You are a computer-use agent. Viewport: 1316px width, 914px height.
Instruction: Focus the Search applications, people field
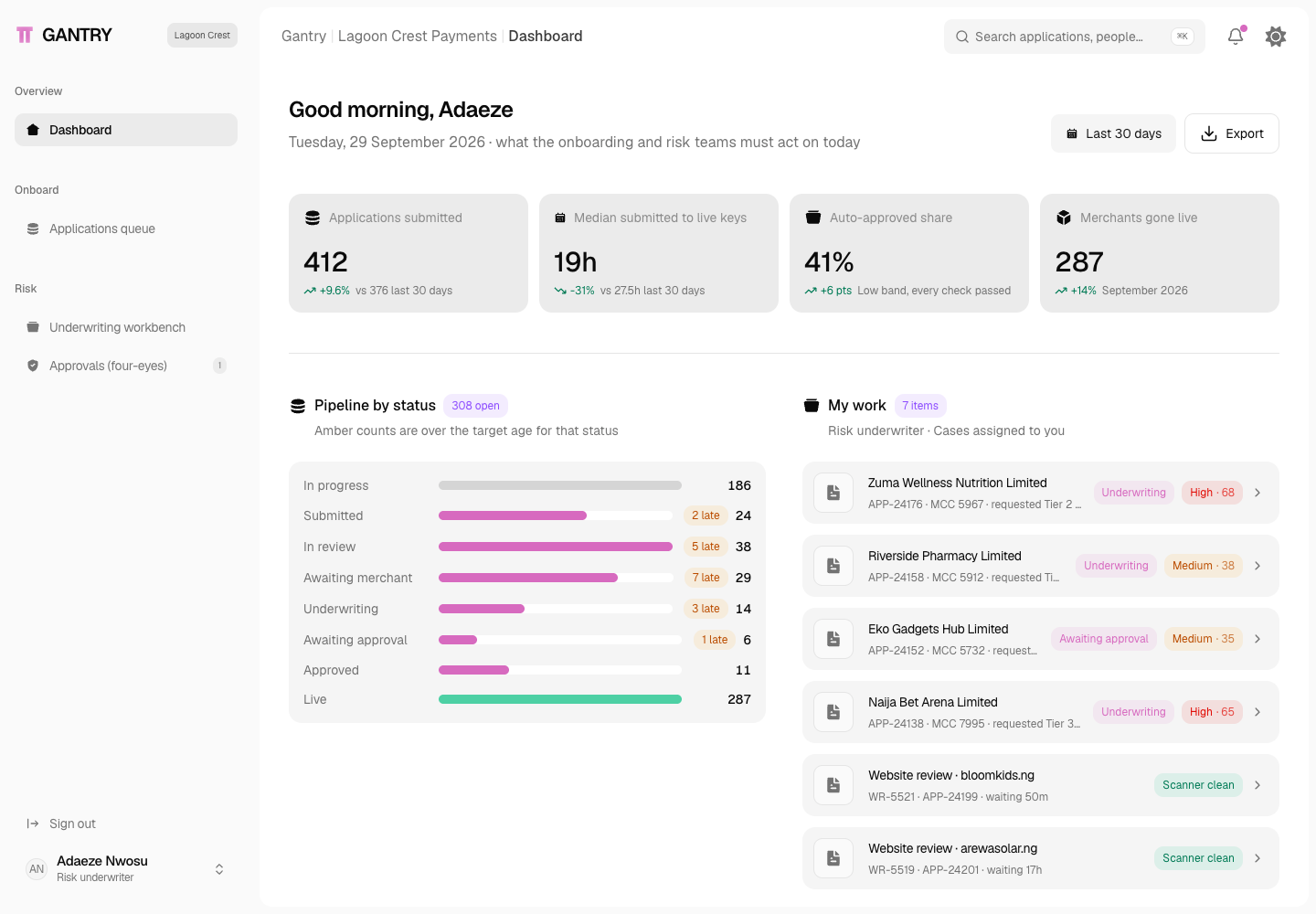tap(1075, 37)
